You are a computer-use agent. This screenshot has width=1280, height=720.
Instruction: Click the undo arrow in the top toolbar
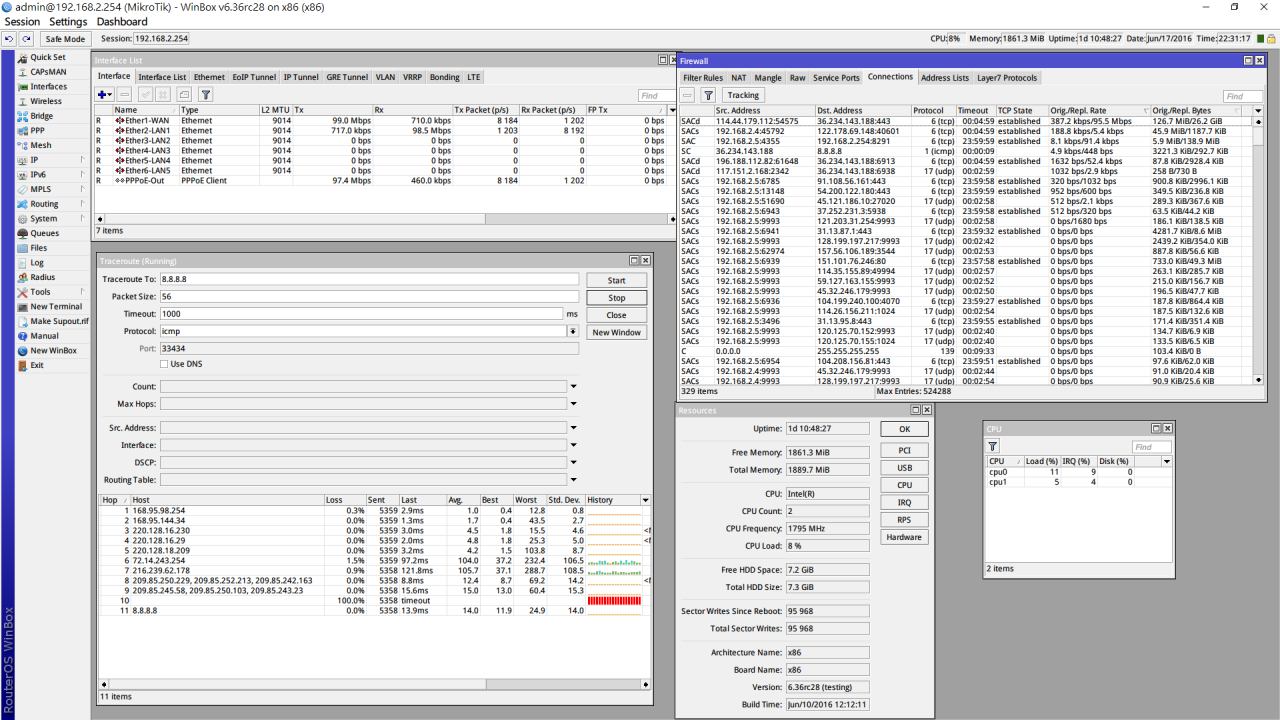8,38
